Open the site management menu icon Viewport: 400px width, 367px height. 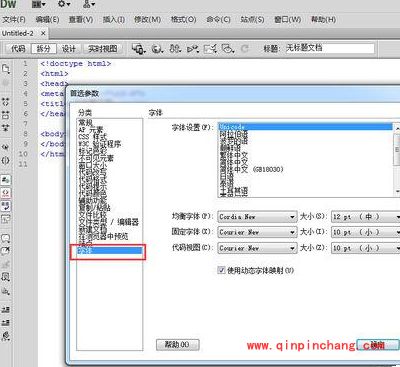[x=89, y=4]
